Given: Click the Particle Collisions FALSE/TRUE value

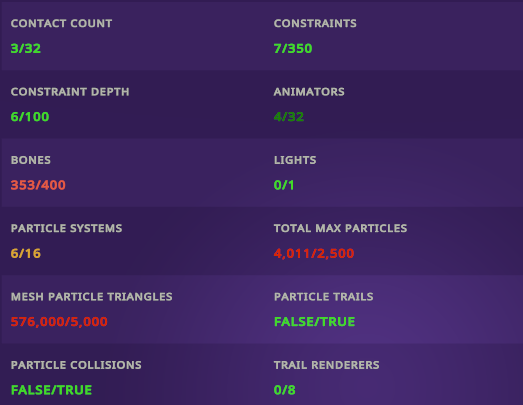Looking at the screenshot, I should (51, 390).
